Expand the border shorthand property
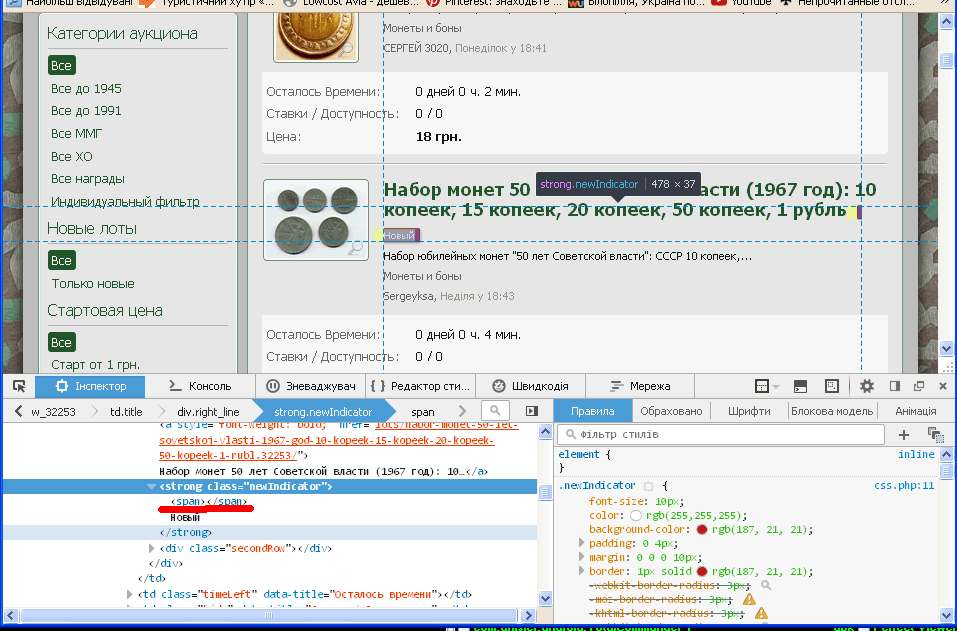The image size is (957, 631). [x=582, y=571]
